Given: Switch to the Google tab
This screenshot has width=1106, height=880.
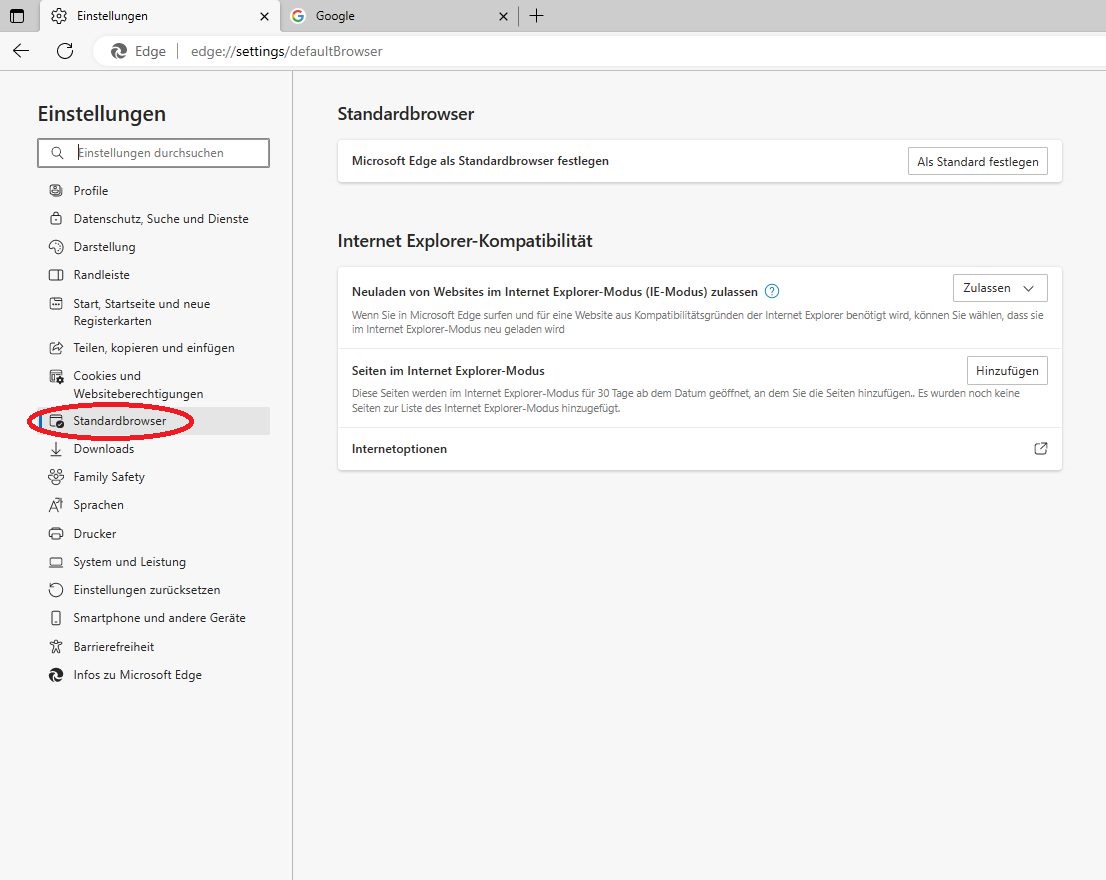Looking at the screenshot, I should pyautogui.click(x=399, y=16).
